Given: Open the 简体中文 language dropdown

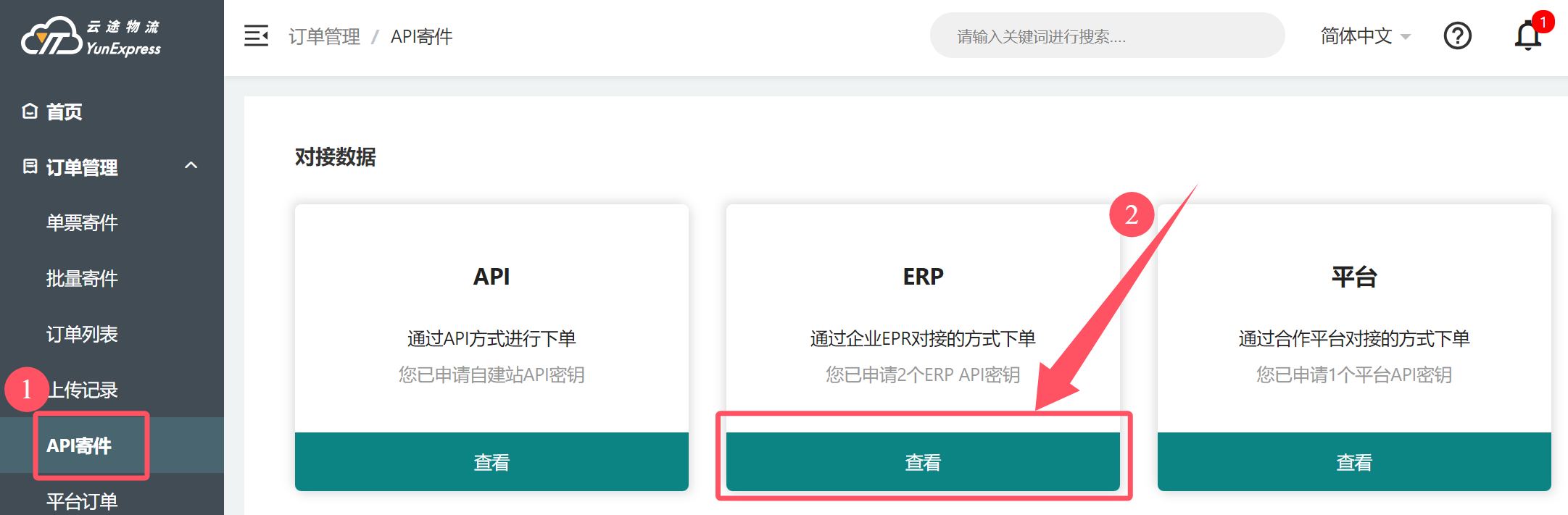Looking at the screenshot, I should coord(1365,35).
